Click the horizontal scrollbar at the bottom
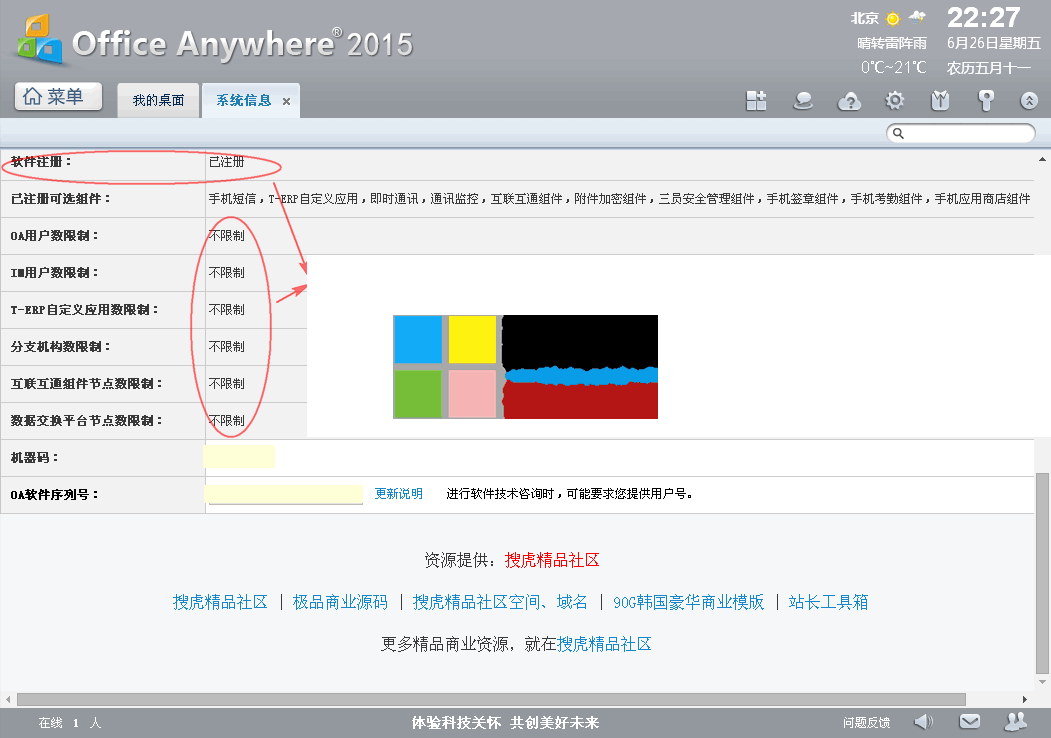The height and width of the screenshot is (738, 1051). (490, 699)
